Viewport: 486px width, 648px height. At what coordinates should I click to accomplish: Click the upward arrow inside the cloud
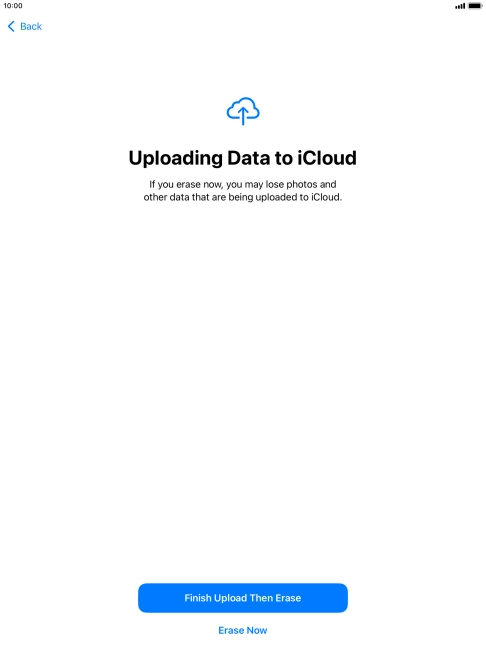[x=243, y=116]
